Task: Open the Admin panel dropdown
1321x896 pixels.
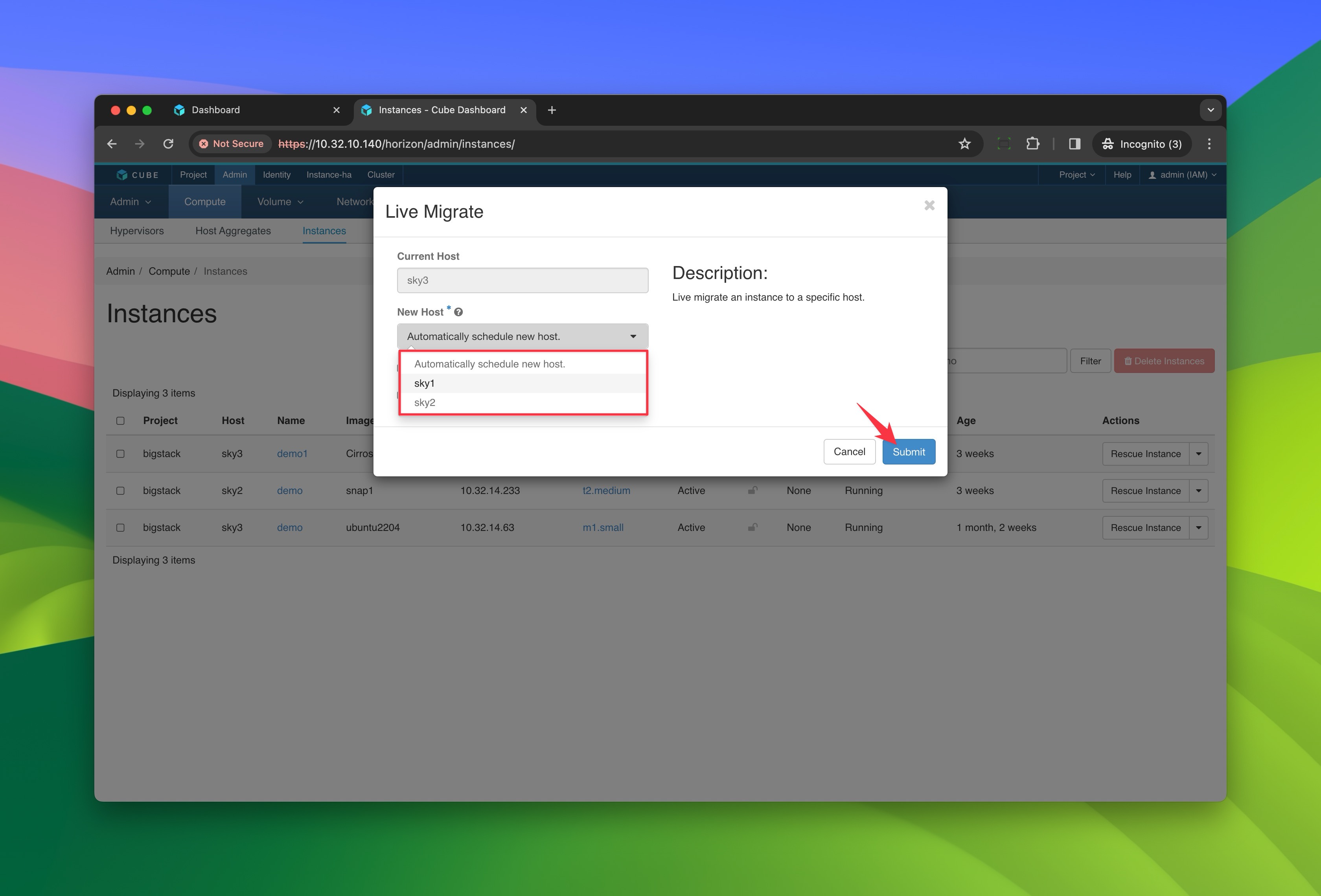Action: tap(131, 202)
